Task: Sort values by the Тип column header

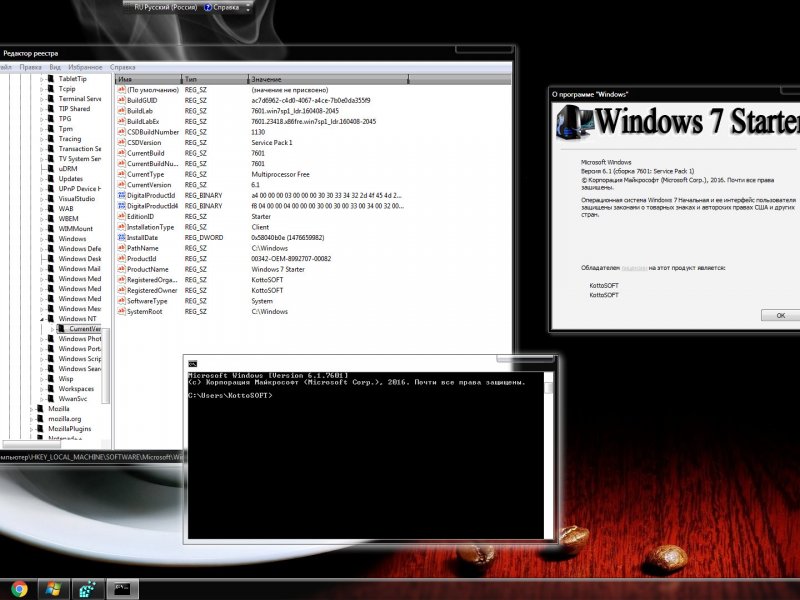Action: click(215, 79)
